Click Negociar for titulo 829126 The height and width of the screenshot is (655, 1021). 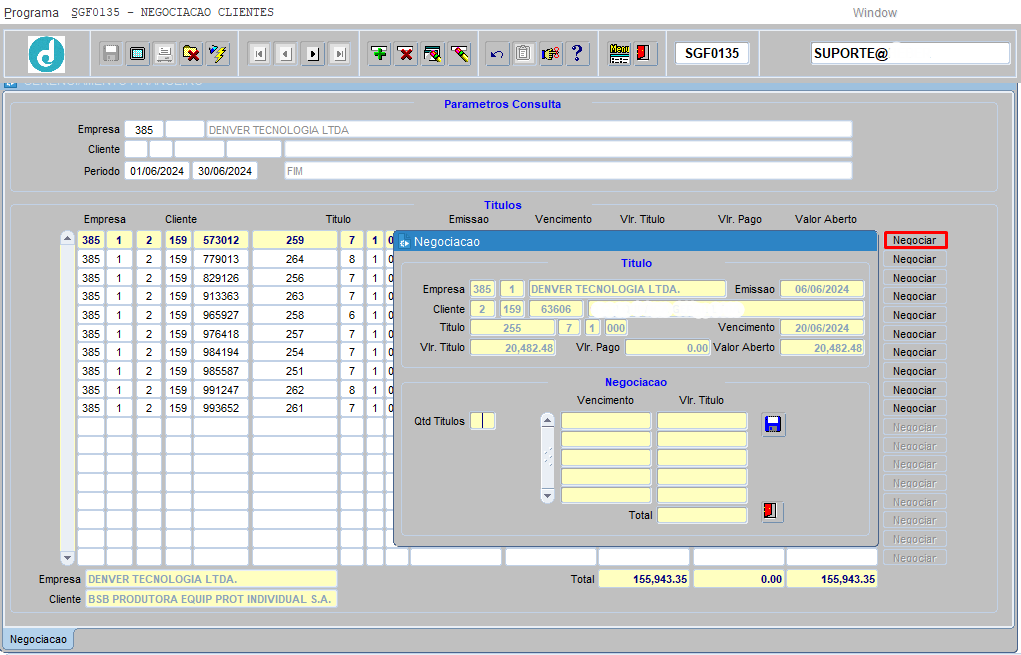(914, 278)
